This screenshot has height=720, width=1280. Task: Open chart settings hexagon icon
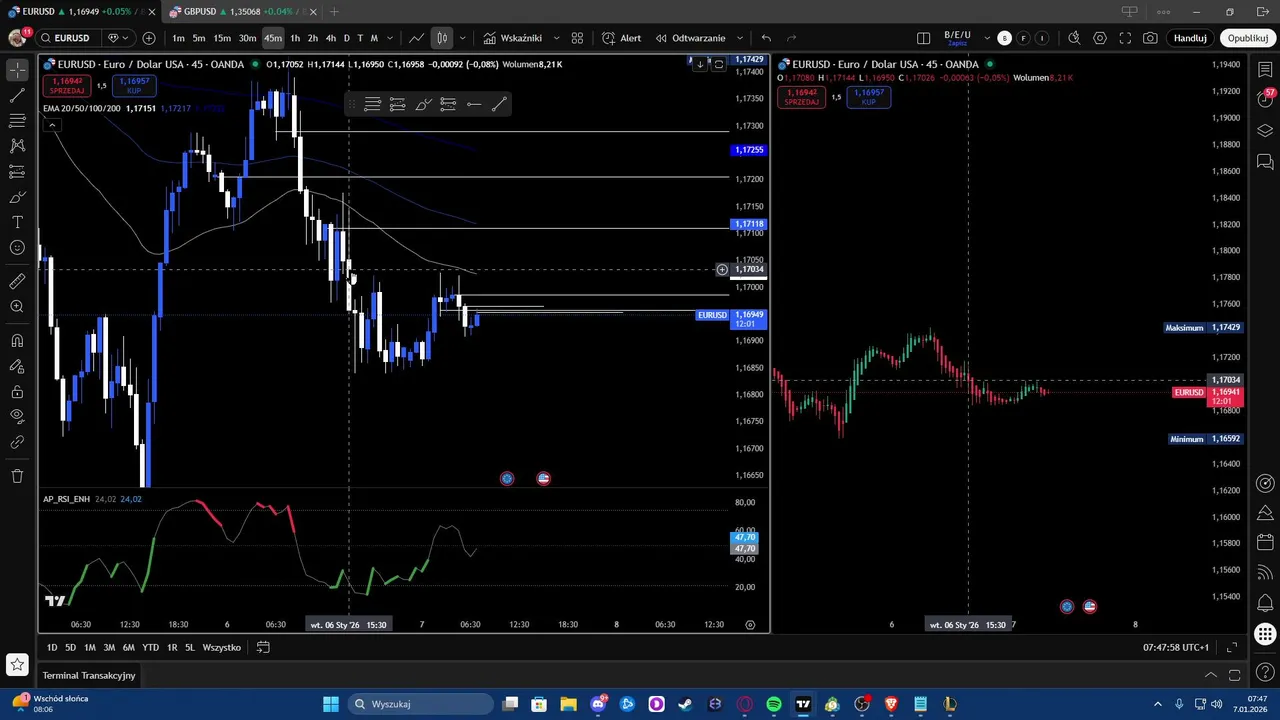tap(1100, 38)
